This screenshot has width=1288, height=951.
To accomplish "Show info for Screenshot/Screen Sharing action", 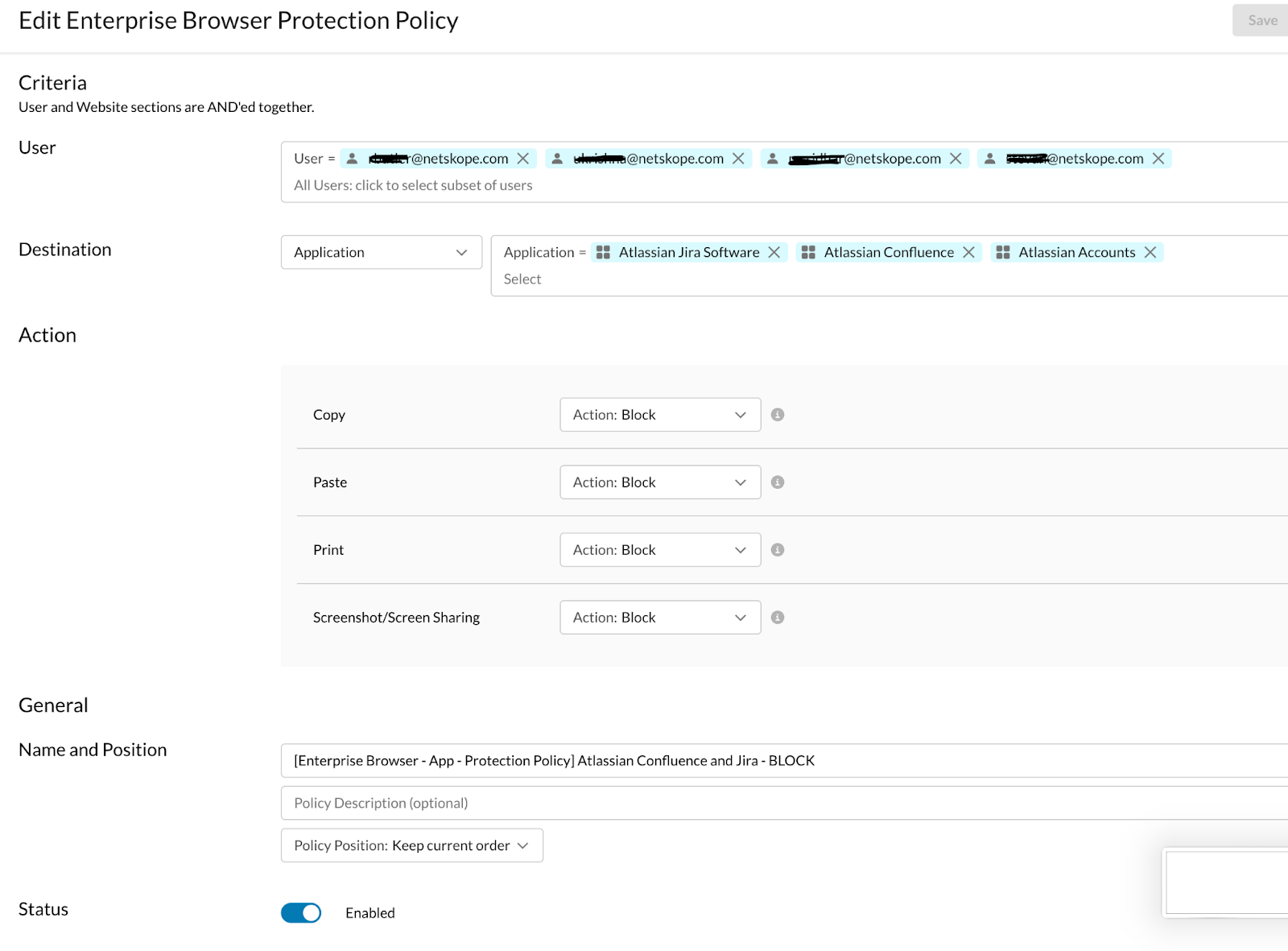I will point(778,618).
